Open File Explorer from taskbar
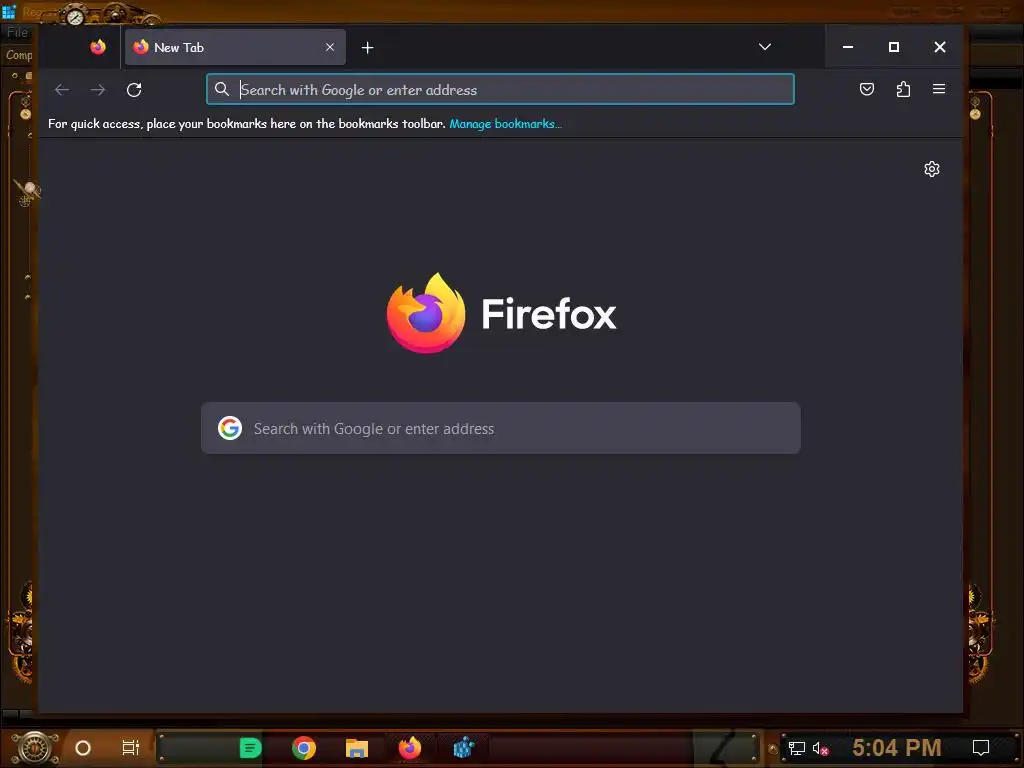1024x768 pixels. [357, 748]
